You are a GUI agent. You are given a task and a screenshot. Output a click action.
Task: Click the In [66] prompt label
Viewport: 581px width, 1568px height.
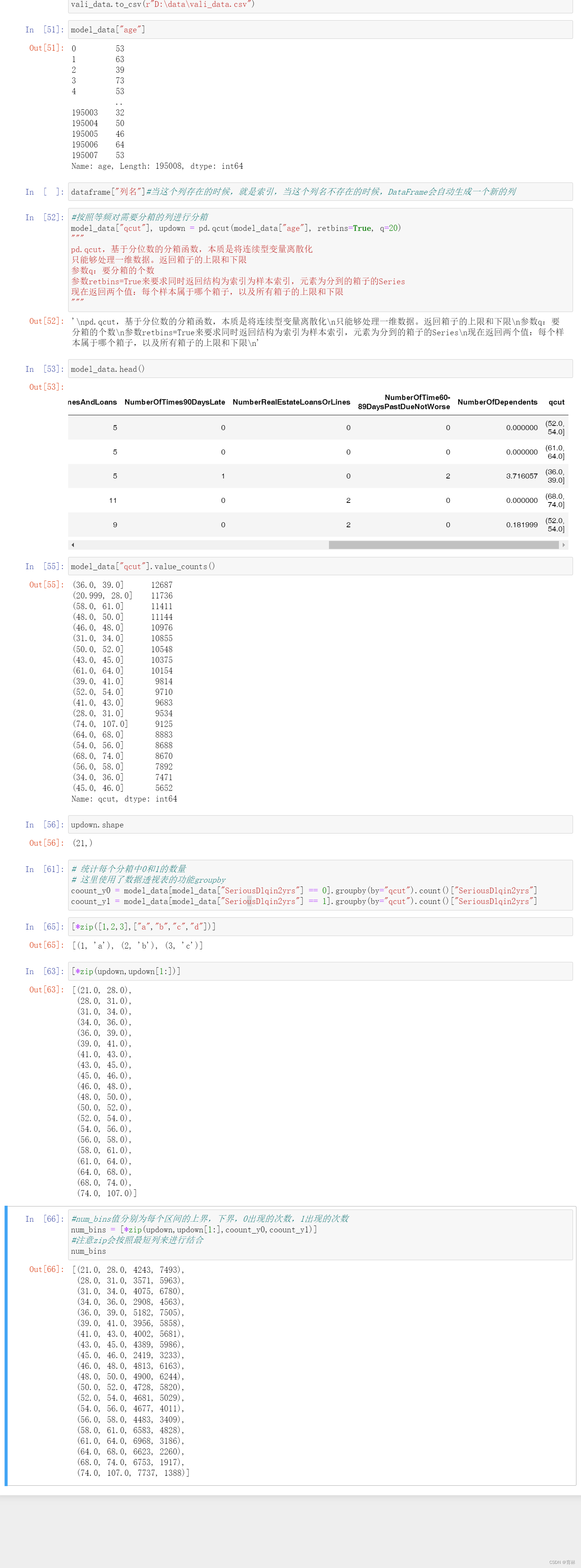pyautogui.click(x=44, y=1219)
